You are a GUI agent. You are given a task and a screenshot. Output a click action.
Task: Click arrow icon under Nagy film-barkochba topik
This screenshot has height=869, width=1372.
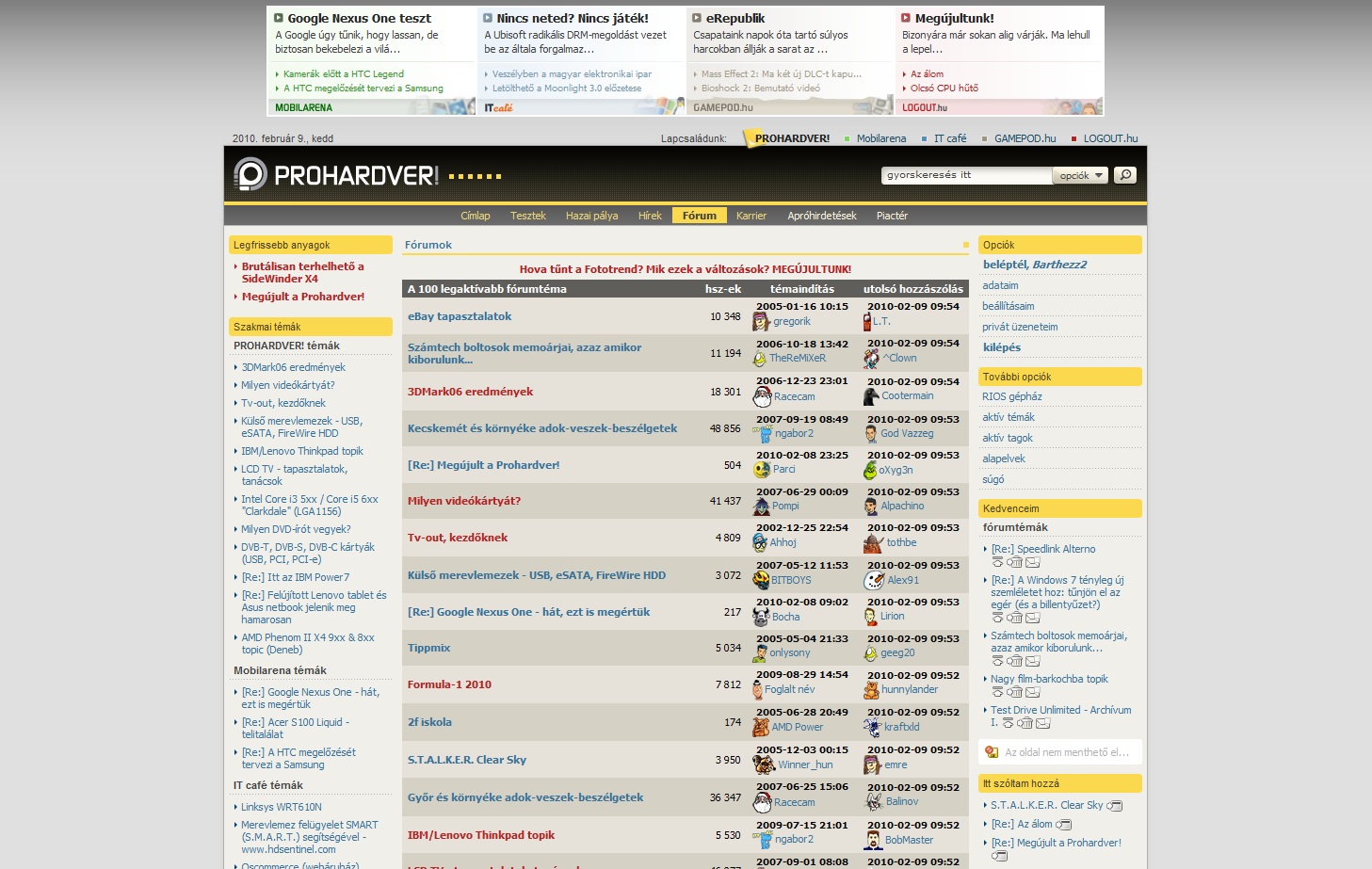(x=997, y=692)
